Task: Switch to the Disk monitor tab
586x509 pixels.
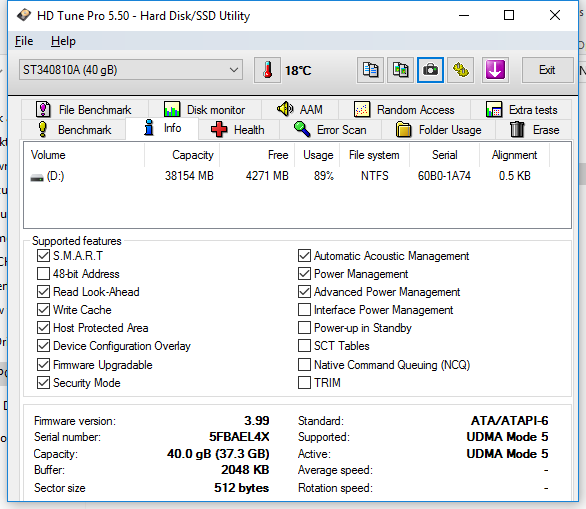Action: tap(205, 109)
